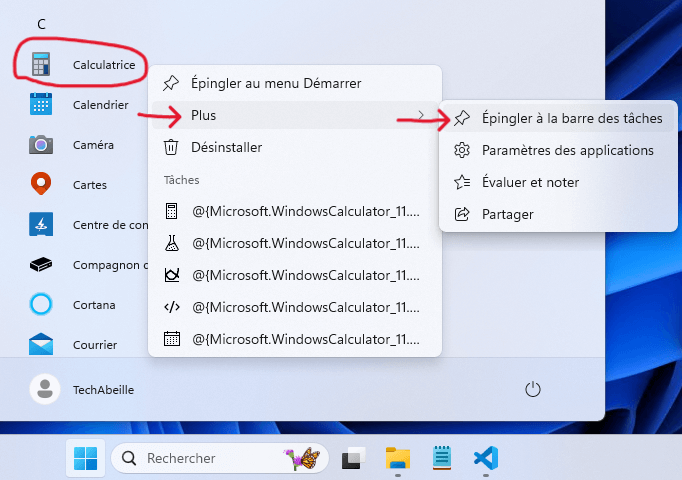Click the Calendrier app name
The height and width of the screenshot is (480, 682).
point(100,105)
